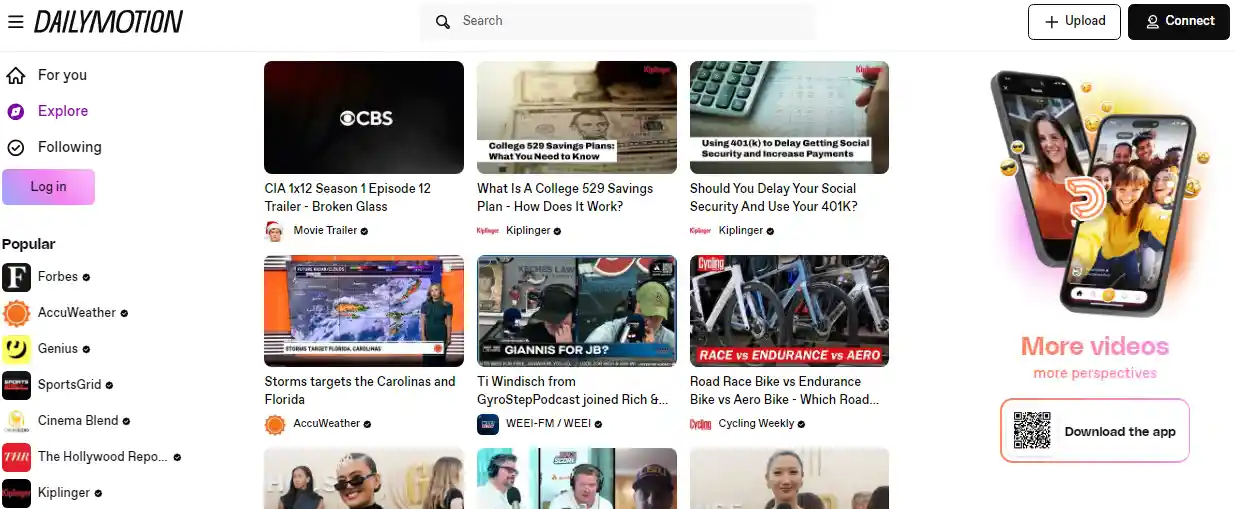The height and width of the screenshot is (509, 1235).
Task: Open title Ti Windisch from GyroStepPodcast
Action: coord(573,390)
